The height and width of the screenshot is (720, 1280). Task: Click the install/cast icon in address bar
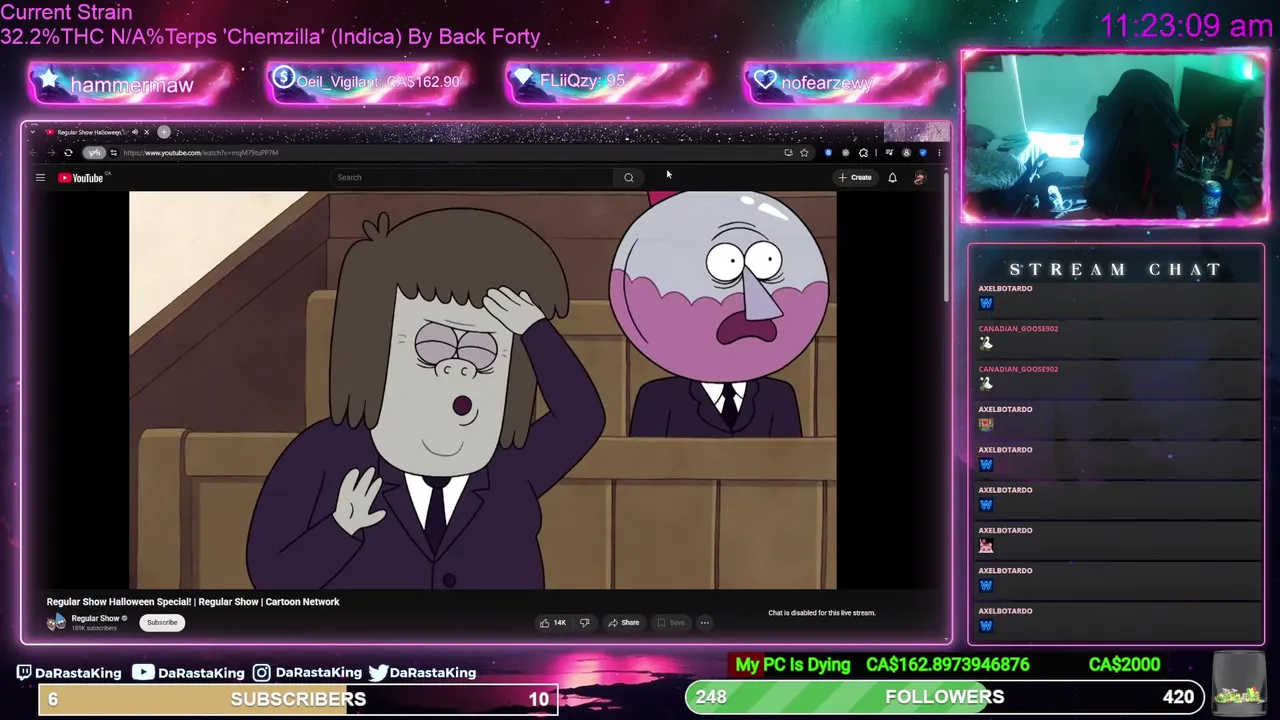(789, 153)
